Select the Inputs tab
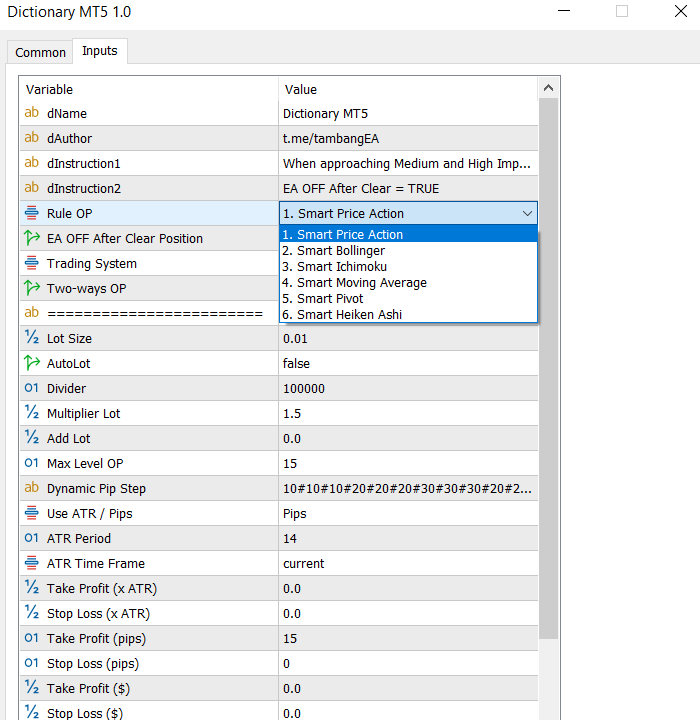The image size is (700, 720). point(99,51)
